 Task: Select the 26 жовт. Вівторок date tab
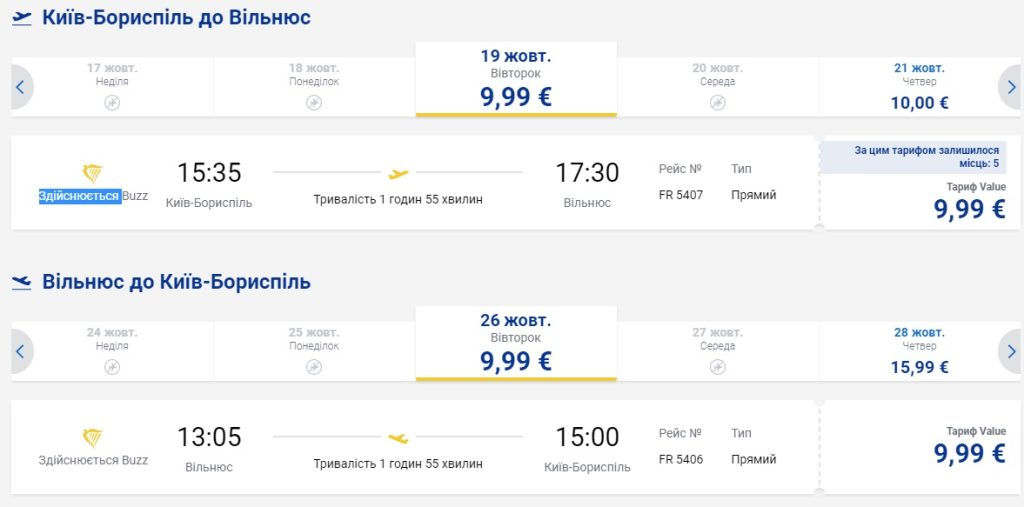pos(516,342)
